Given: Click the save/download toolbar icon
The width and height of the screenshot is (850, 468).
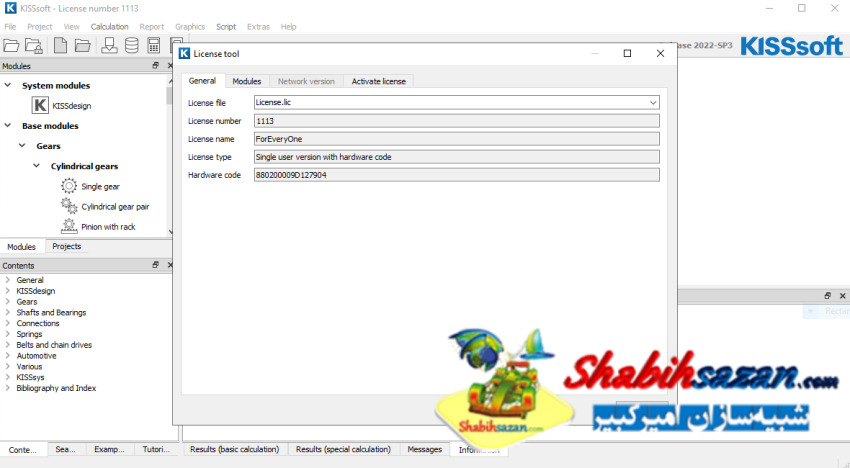Looking at the screenshot, I should click(x=108, y=45).
